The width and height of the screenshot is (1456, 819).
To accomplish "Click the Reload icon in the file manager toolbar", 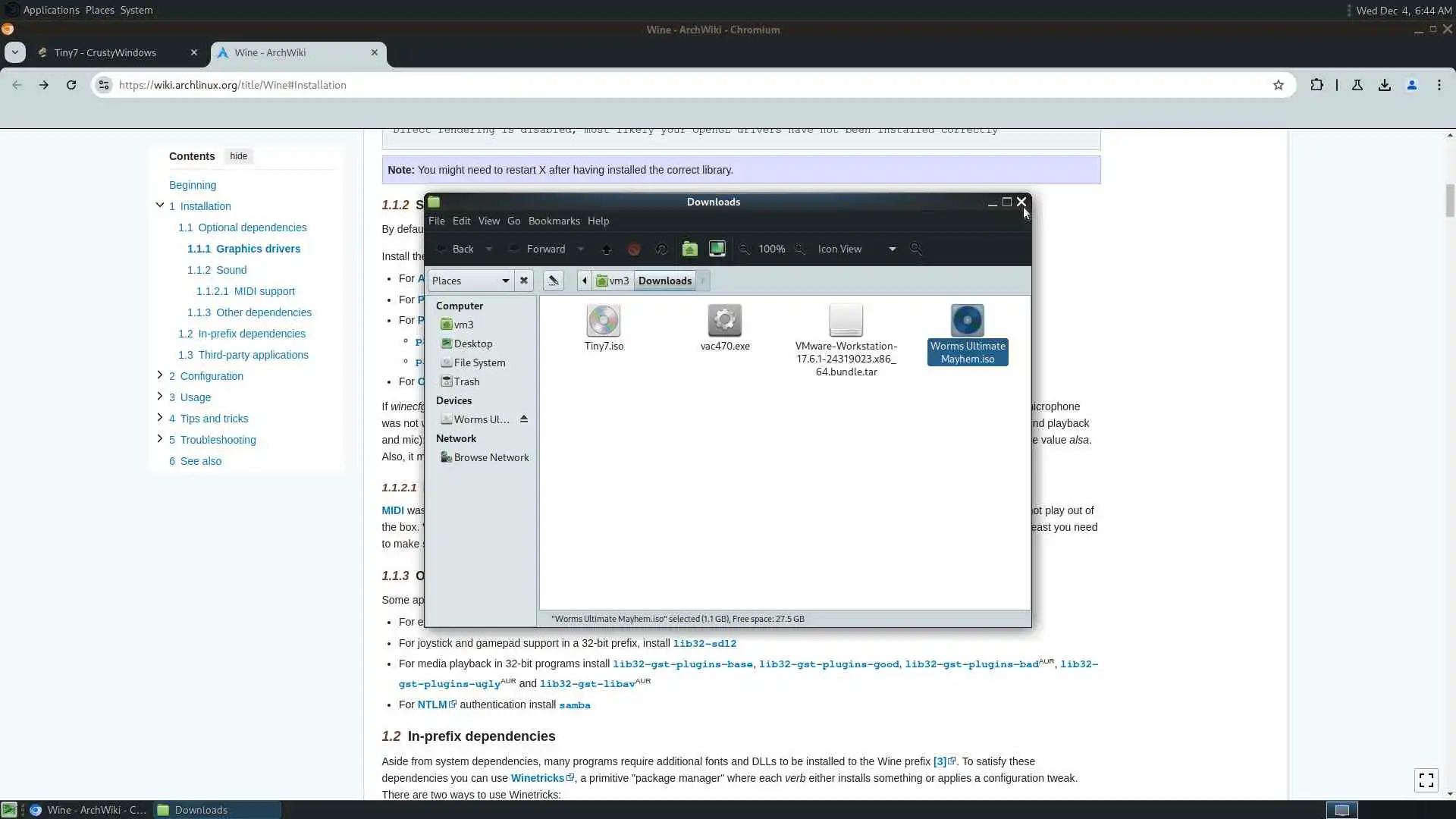I will point(661,249).
